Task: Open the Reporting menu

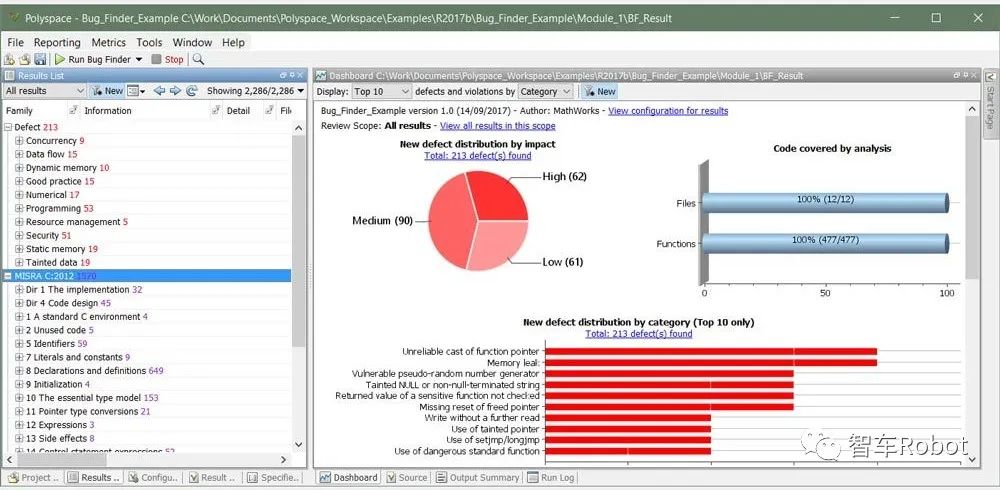Action: [57, 43]
